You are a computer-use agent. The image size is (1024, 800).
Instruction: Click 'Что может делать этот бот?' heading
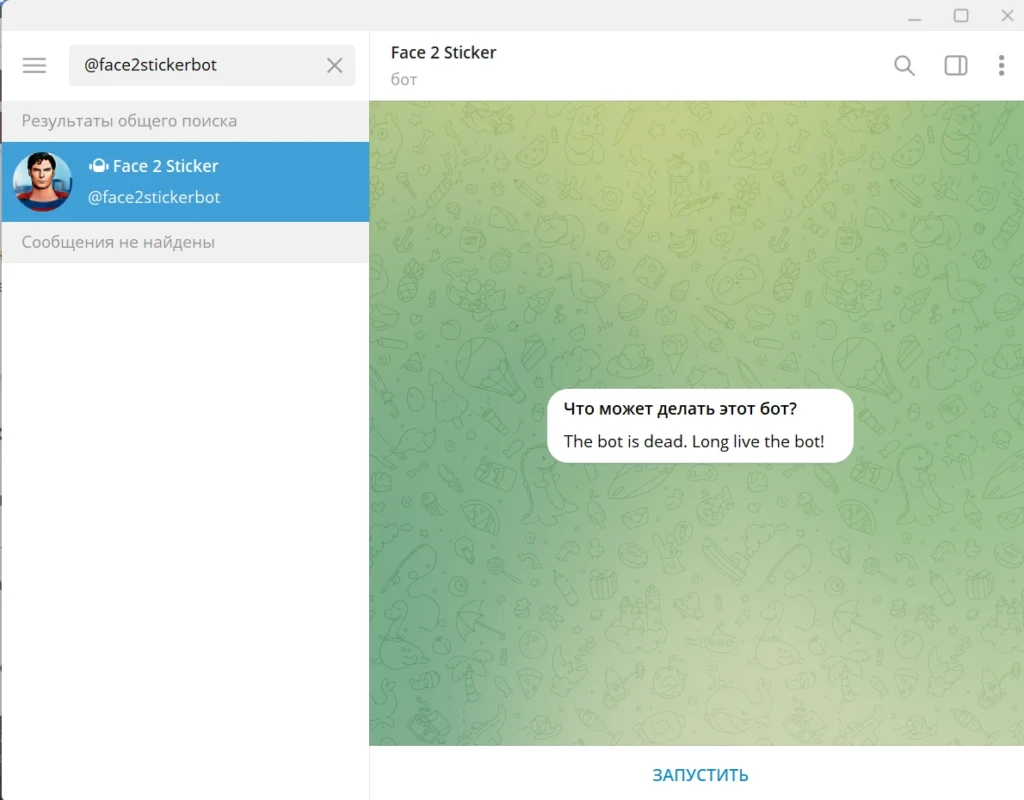click(680, 409)
